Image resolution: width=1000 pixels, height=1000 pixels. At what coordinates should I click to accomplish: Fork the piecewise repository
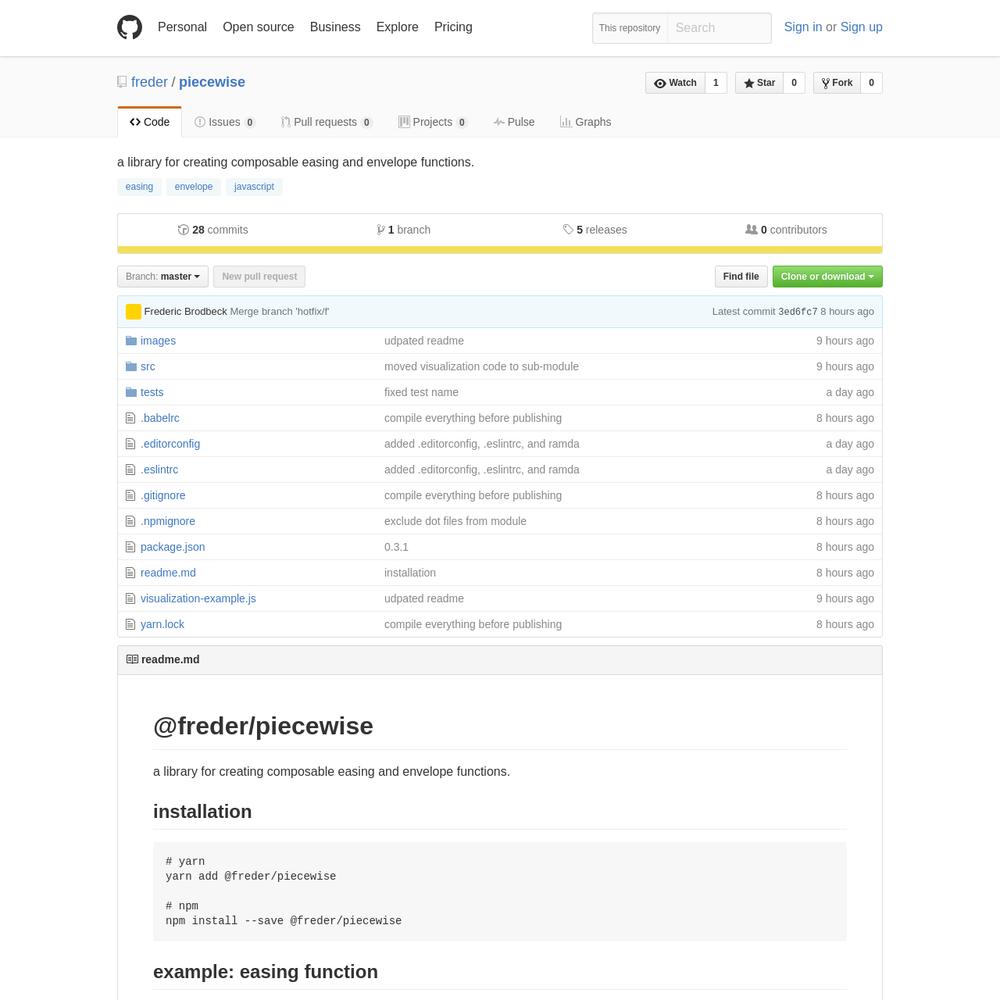pos(837,83)
